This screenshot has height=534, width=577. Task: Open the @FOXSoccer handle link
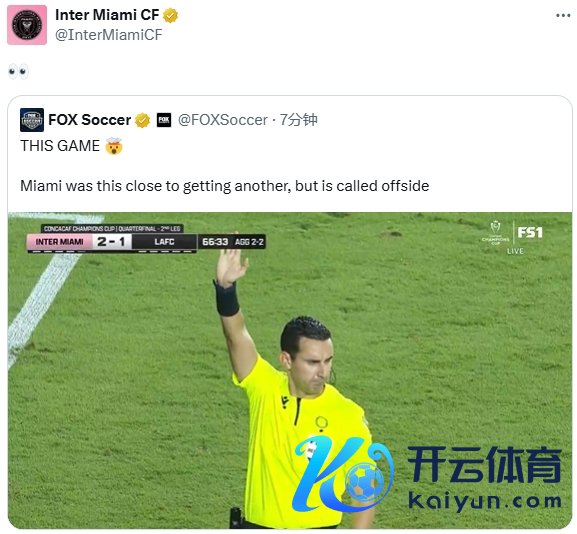click(223, 120)
